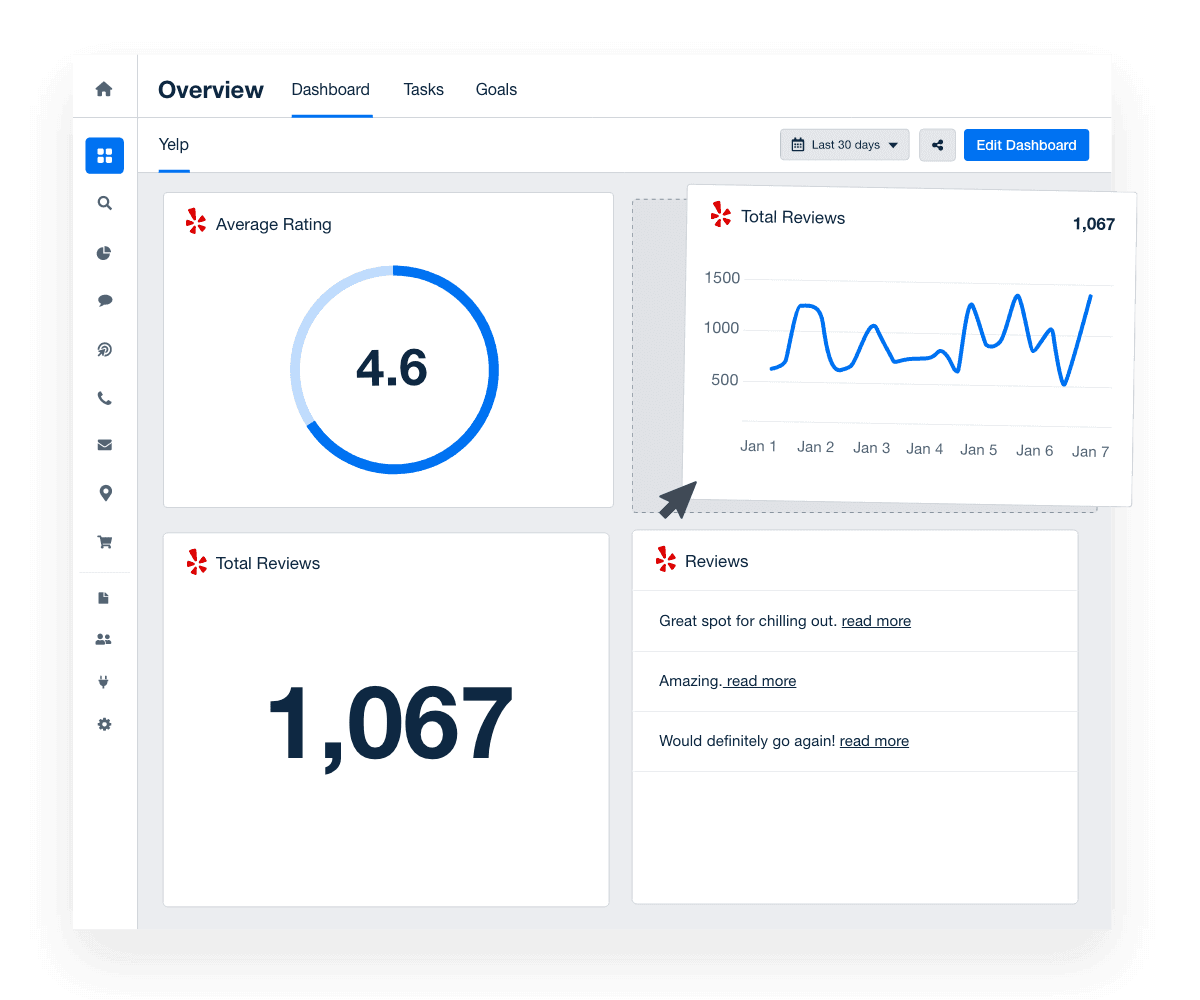Open the settings gear at sidebar bottom
Image resolution: width=1200 pixels, height=1000 pixels.
104,724
